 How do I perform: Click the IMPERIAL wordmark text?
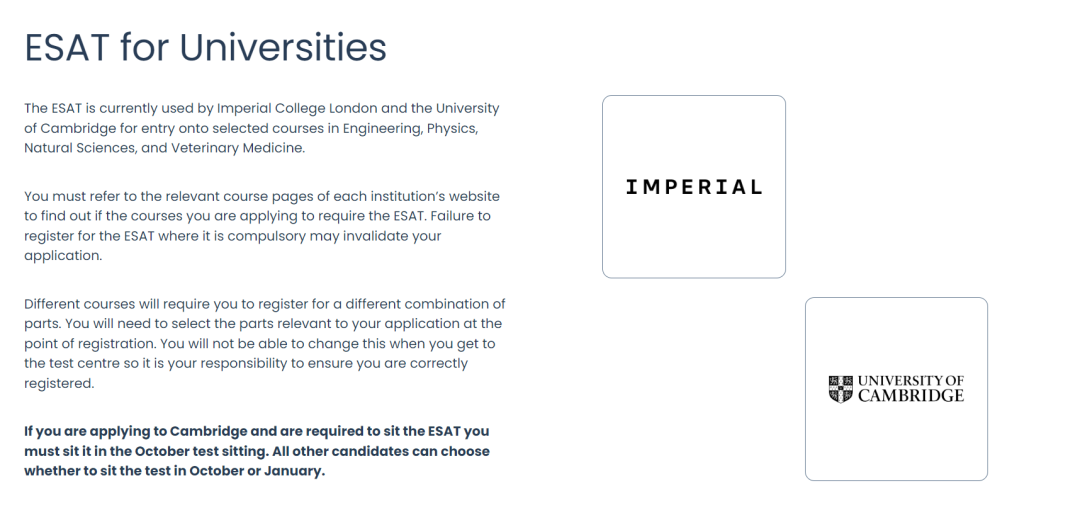(694, 187)
